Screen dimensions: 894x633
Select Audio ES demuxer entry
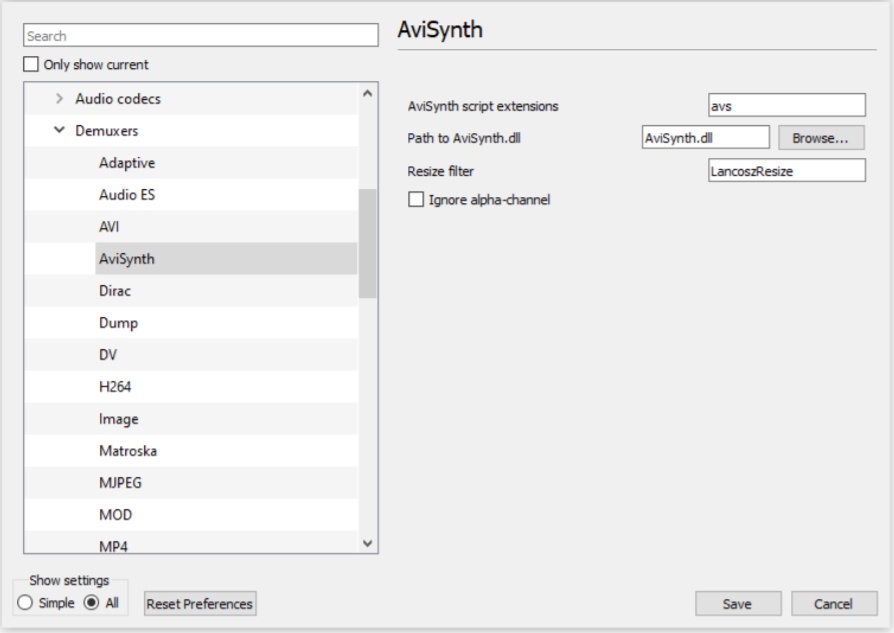127,194
